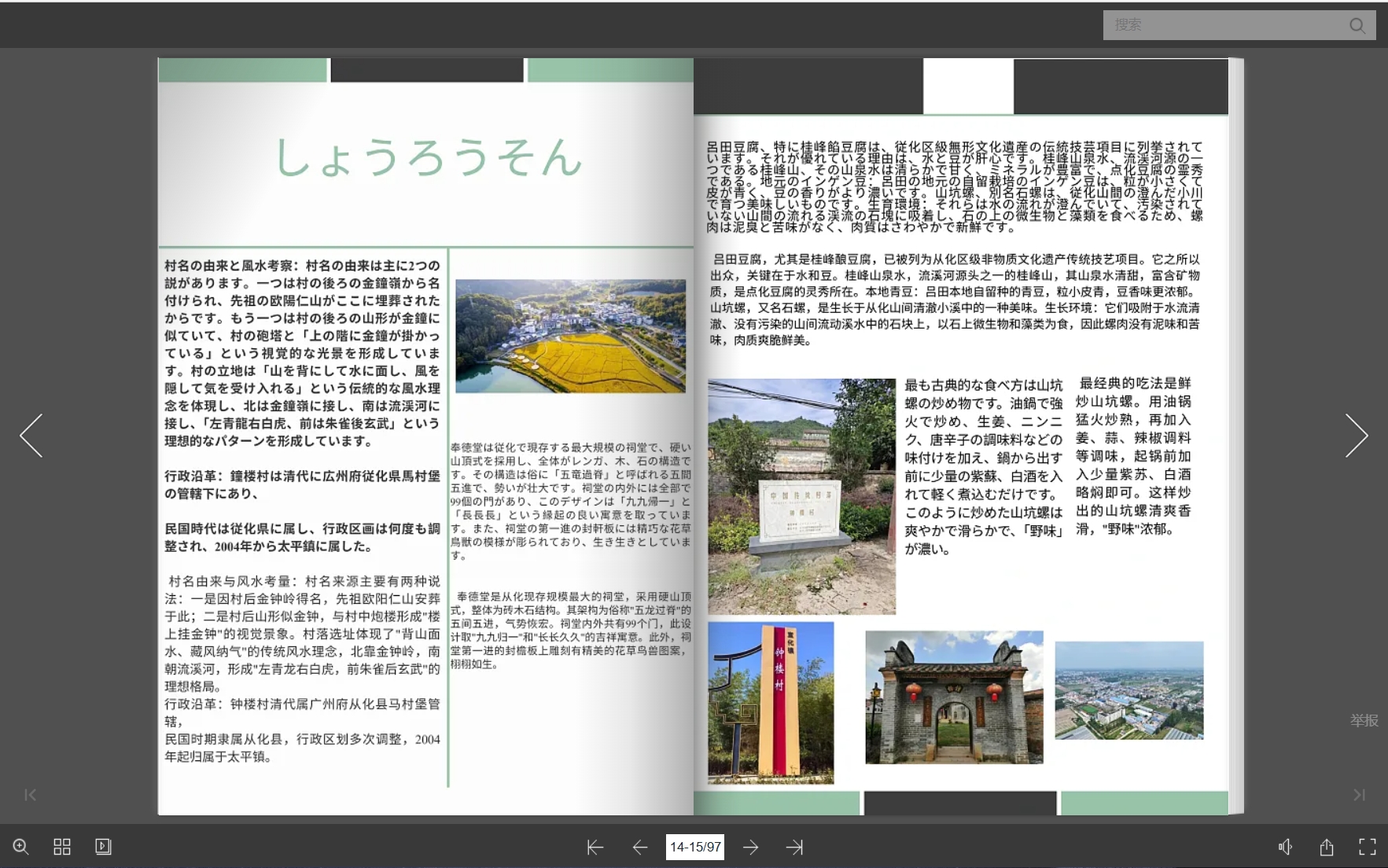1388x868 pixels.
Task: Mute the flipbook background sound
Action: (x=1285, y=847)
